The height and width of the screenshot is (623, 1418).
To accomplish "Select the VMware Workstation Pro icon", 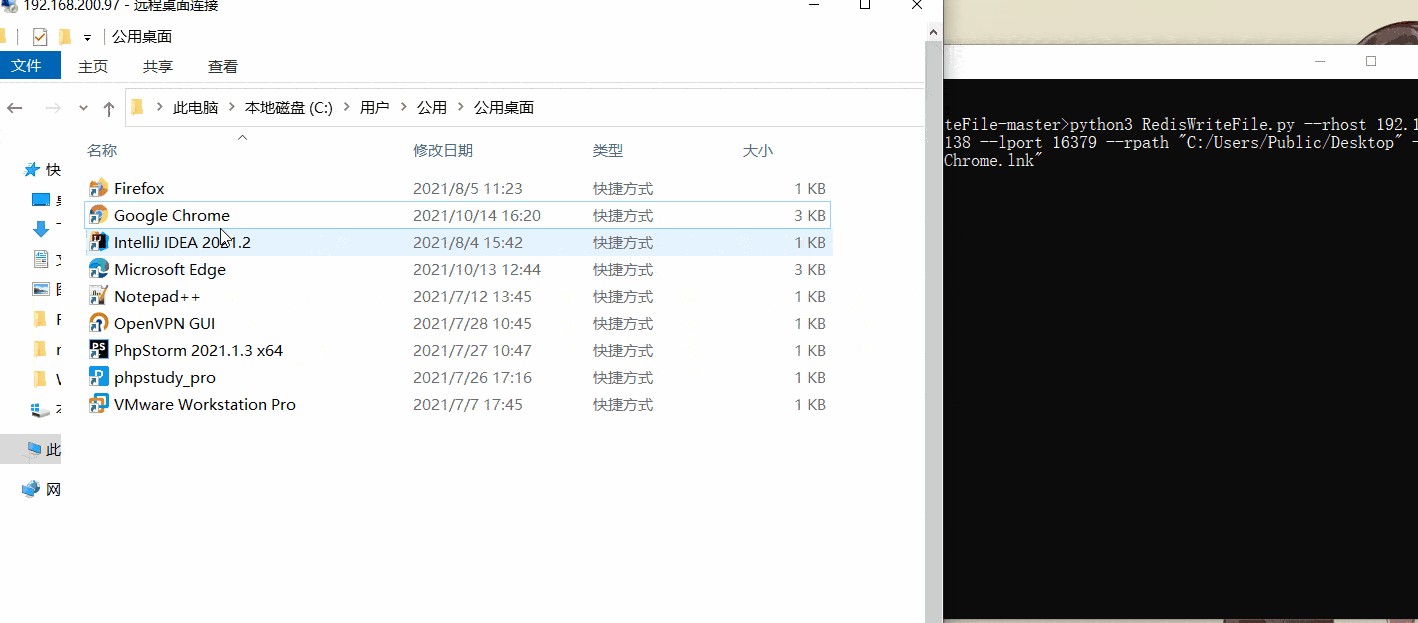I will tap(98, 404).
